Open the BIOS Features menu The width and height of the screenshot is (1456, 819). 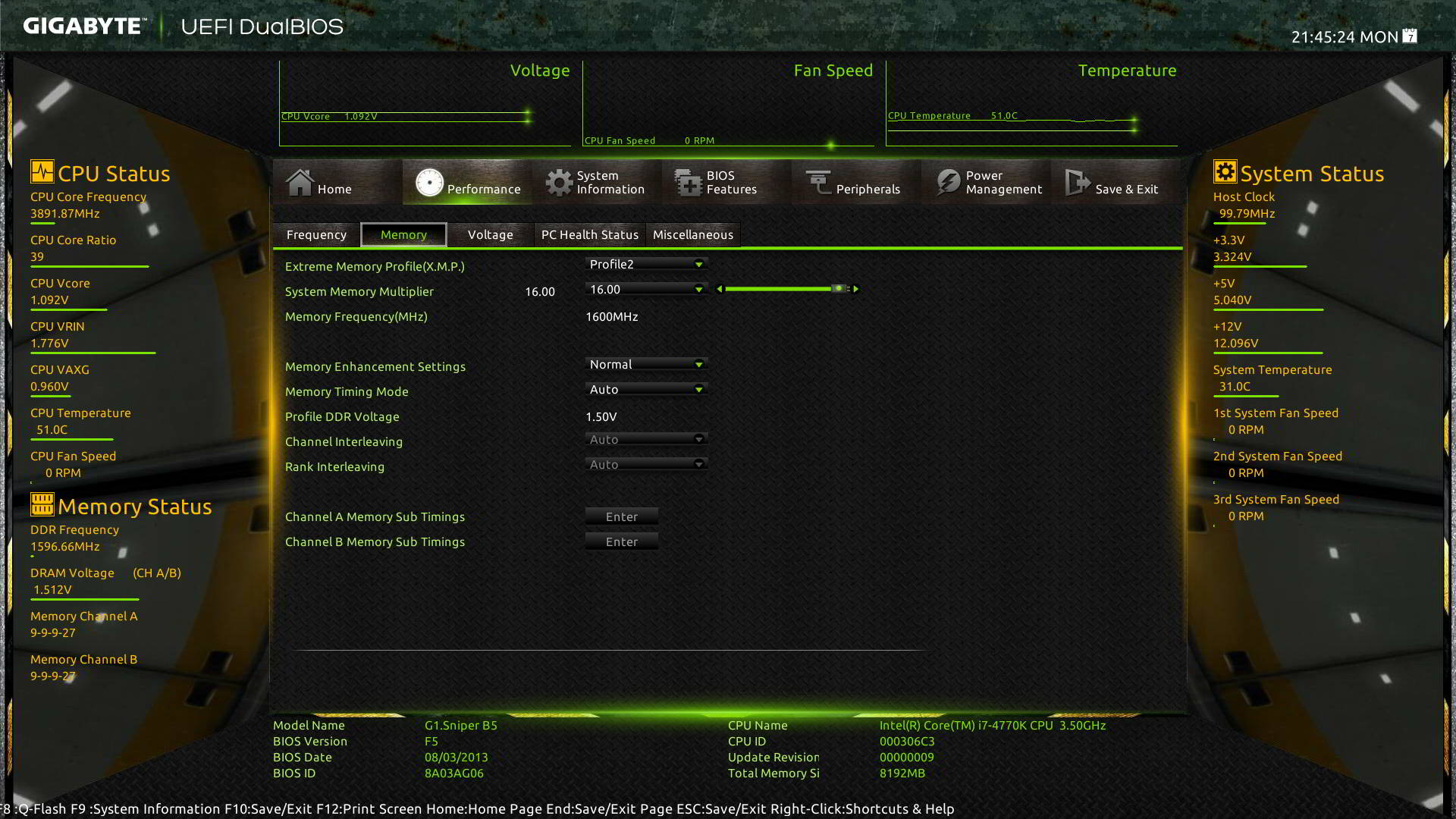pyautogui.click(x=726, y=182)
